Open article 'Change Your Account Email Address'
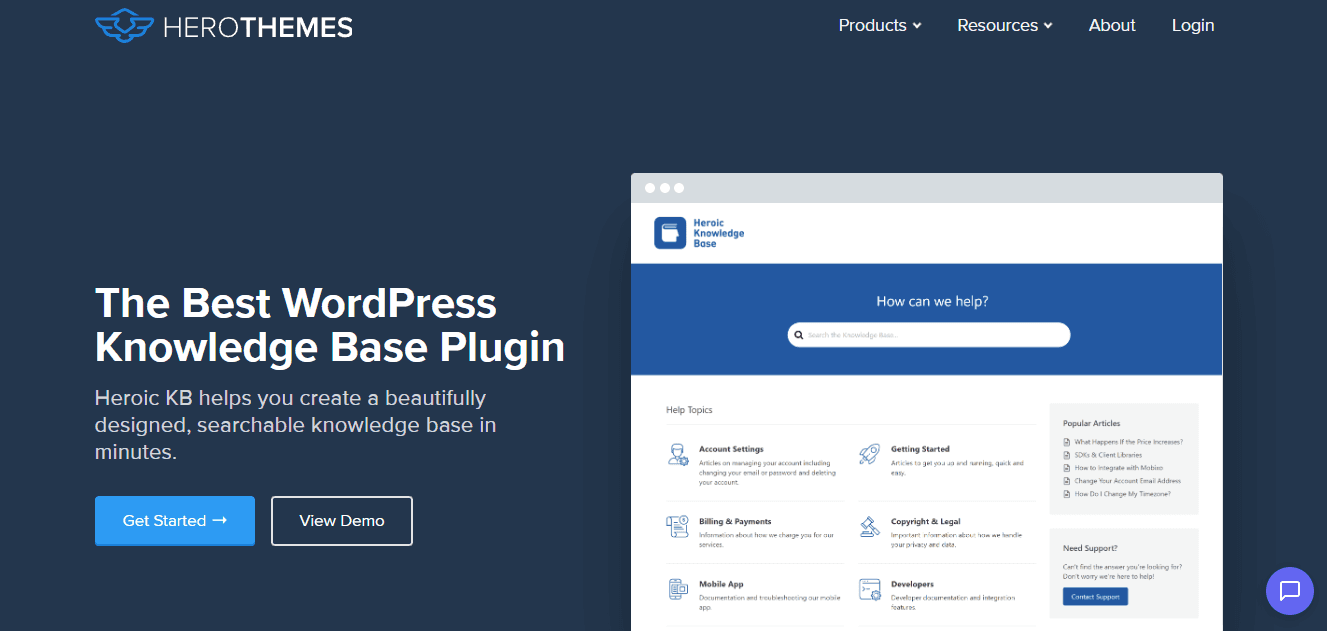This screenshot has width=1327, height=631. (1127, 481)
